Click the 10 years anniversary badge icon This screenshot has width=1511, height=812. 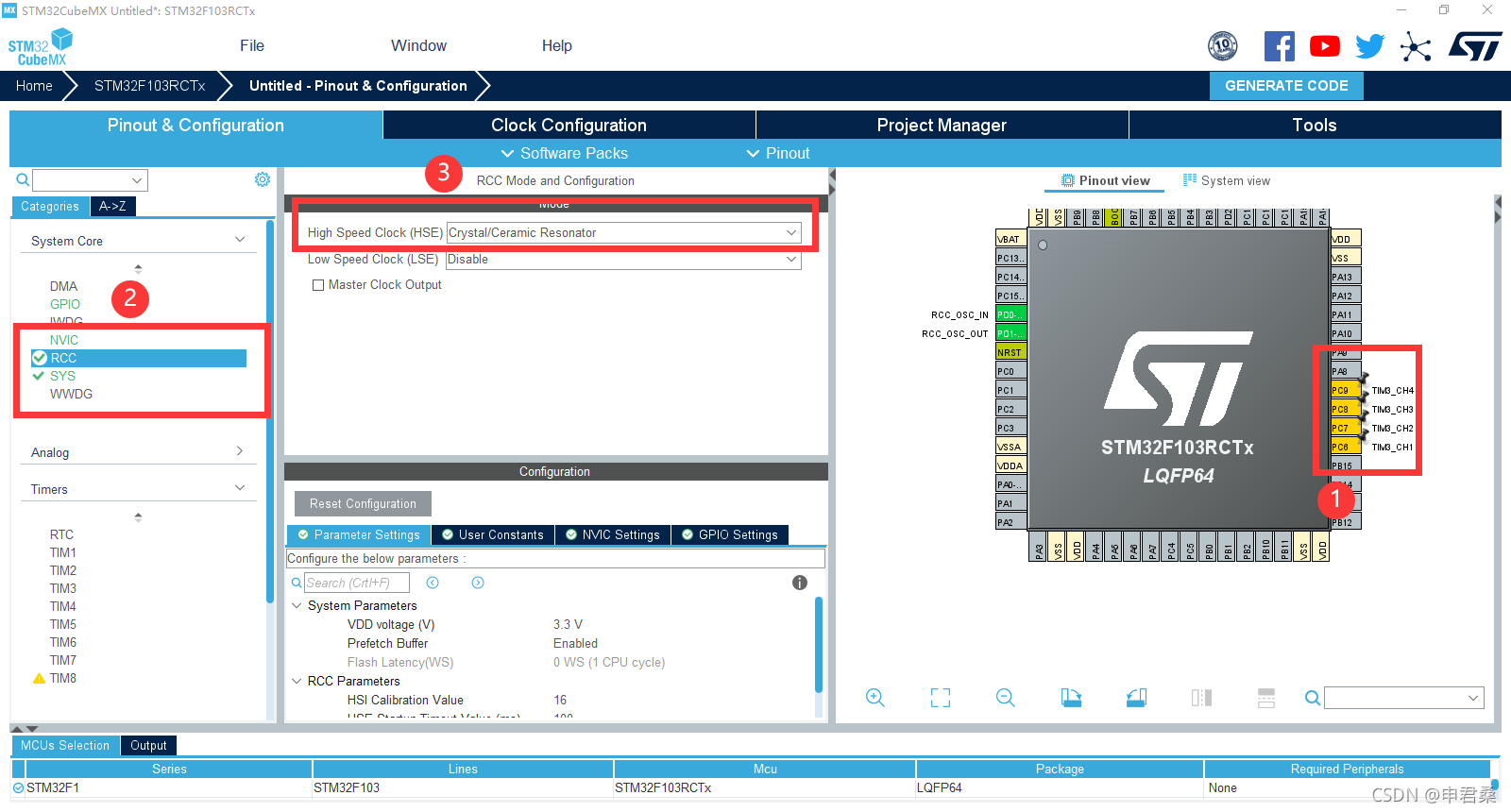click(1223, 45)
